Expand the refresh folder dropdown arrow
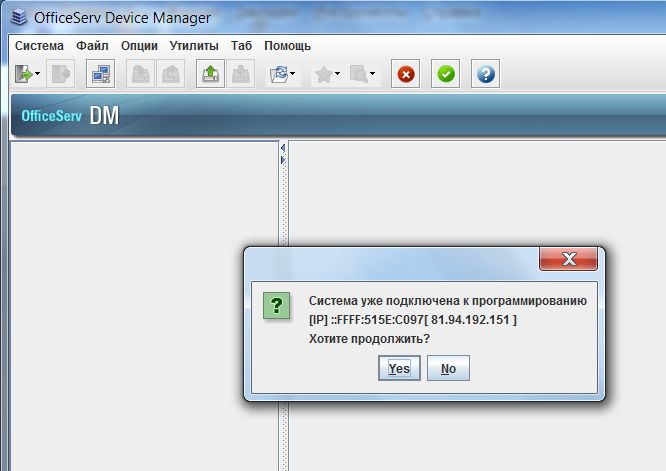This screenshot has height=471, width=666. pos(293,74)
